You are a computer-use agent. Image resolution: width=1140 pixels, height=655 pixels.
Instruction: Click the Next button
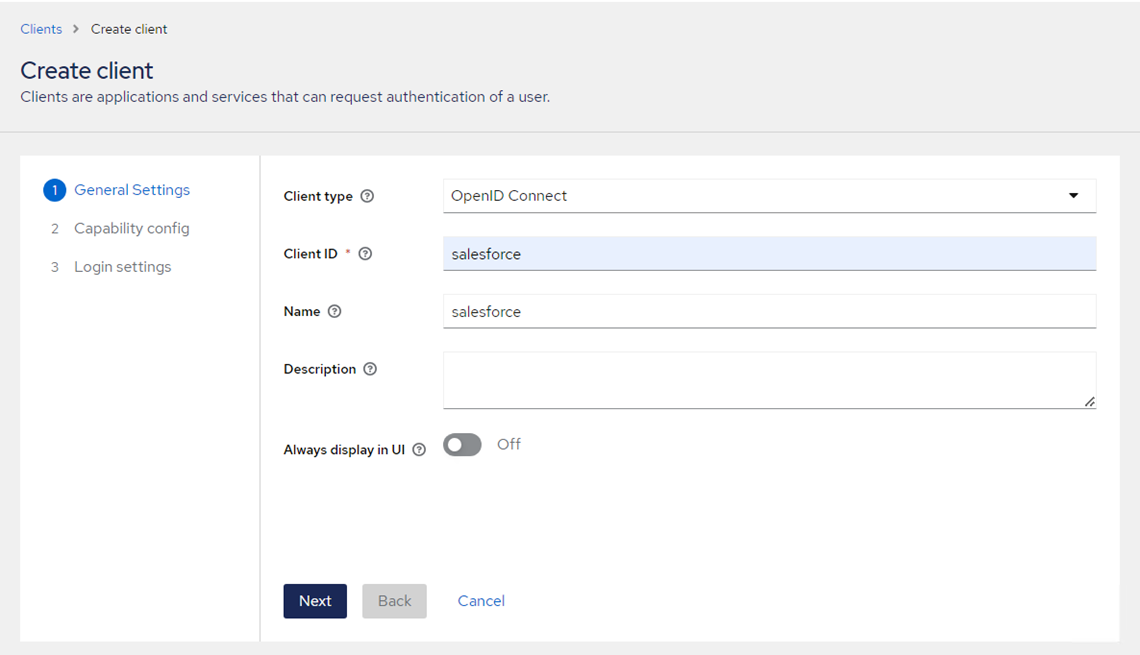coord(315,601)
